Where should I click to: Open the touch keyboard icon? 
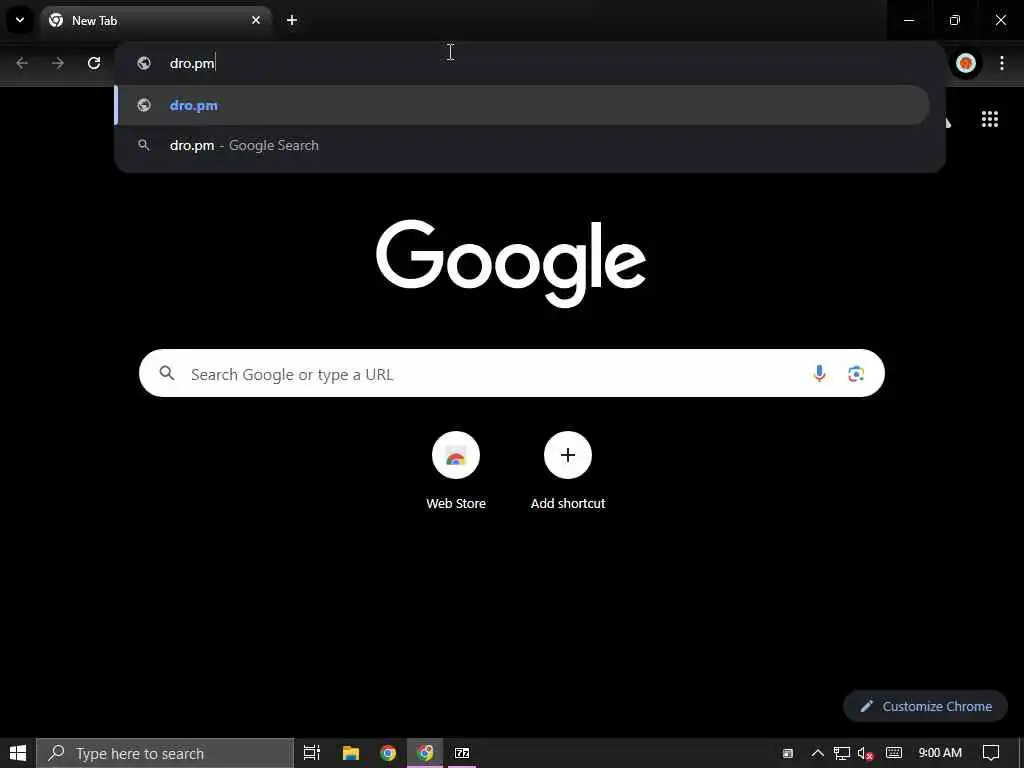[894, 753]
